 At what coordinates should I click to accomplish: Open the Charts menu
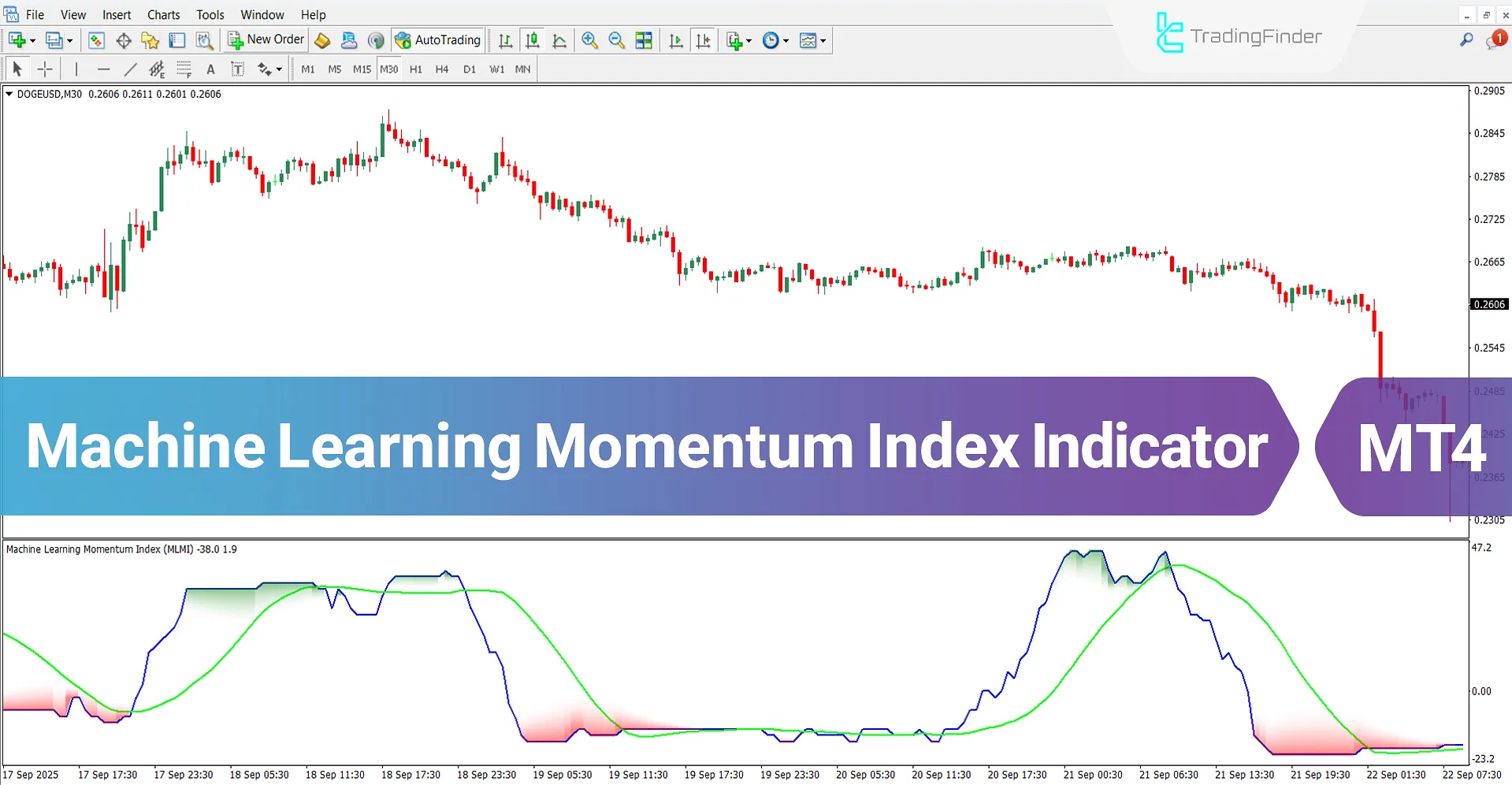[163, 14]
